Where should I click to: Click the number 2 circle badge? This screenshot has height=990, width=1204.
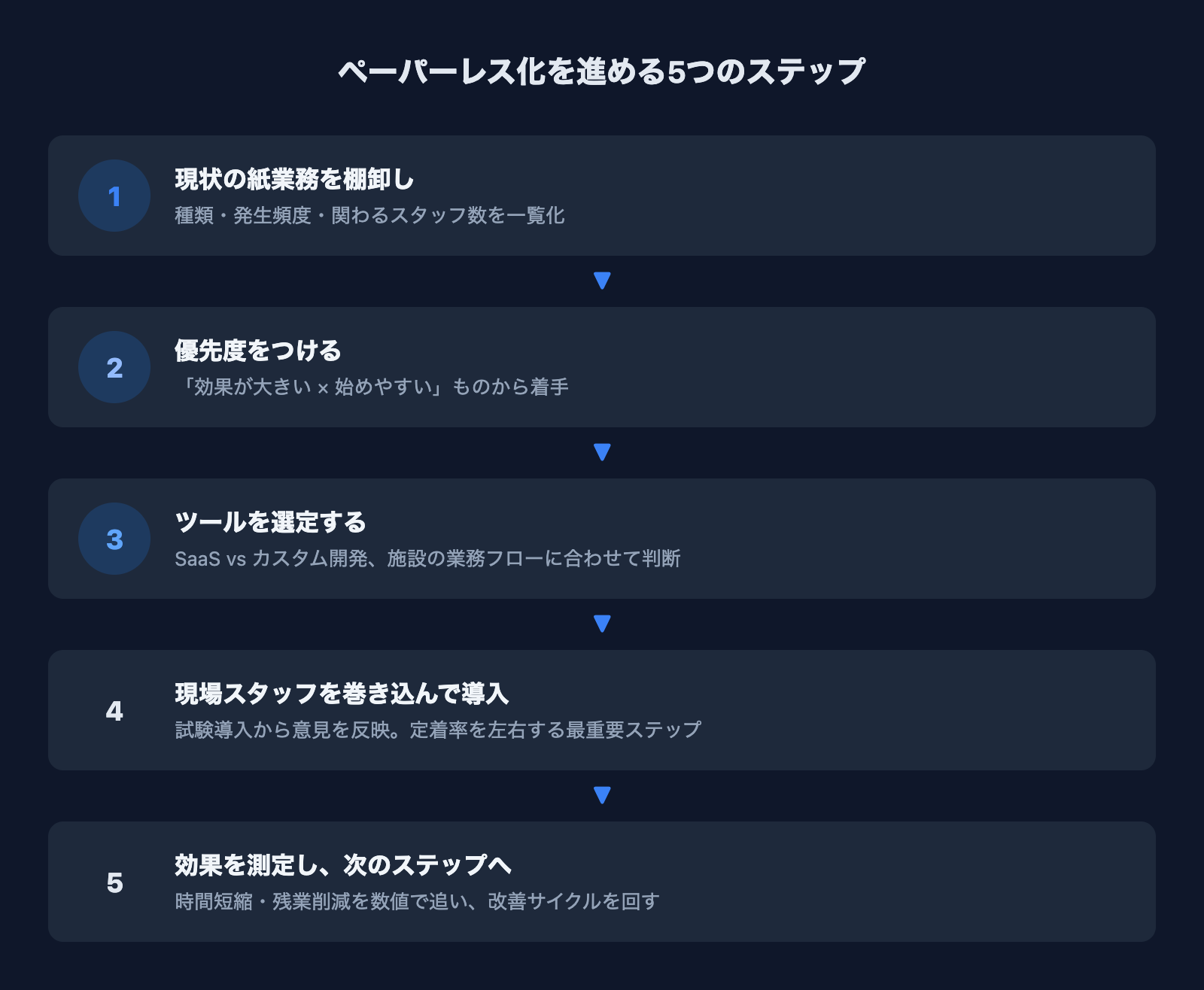(114, 367)
